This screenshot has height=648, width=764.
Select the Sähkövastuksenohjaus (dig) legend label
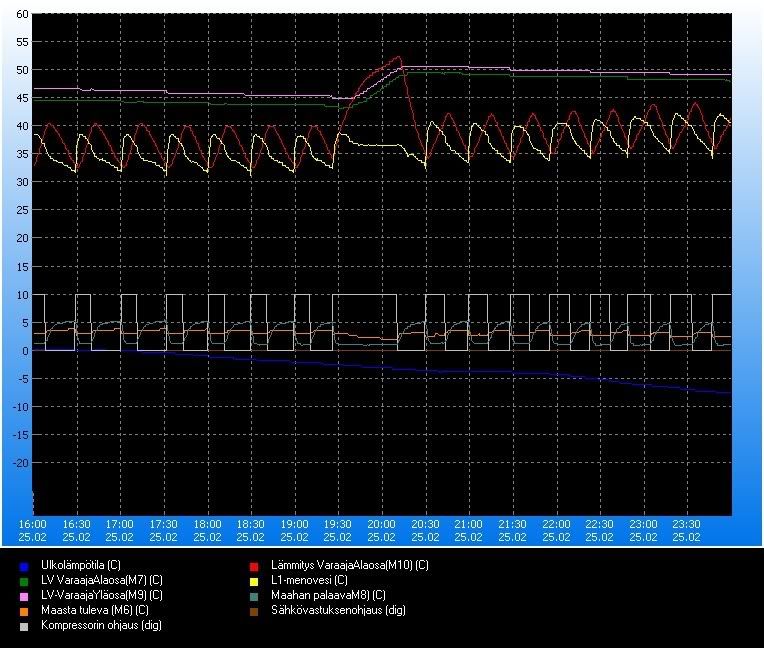click(339, 610)
